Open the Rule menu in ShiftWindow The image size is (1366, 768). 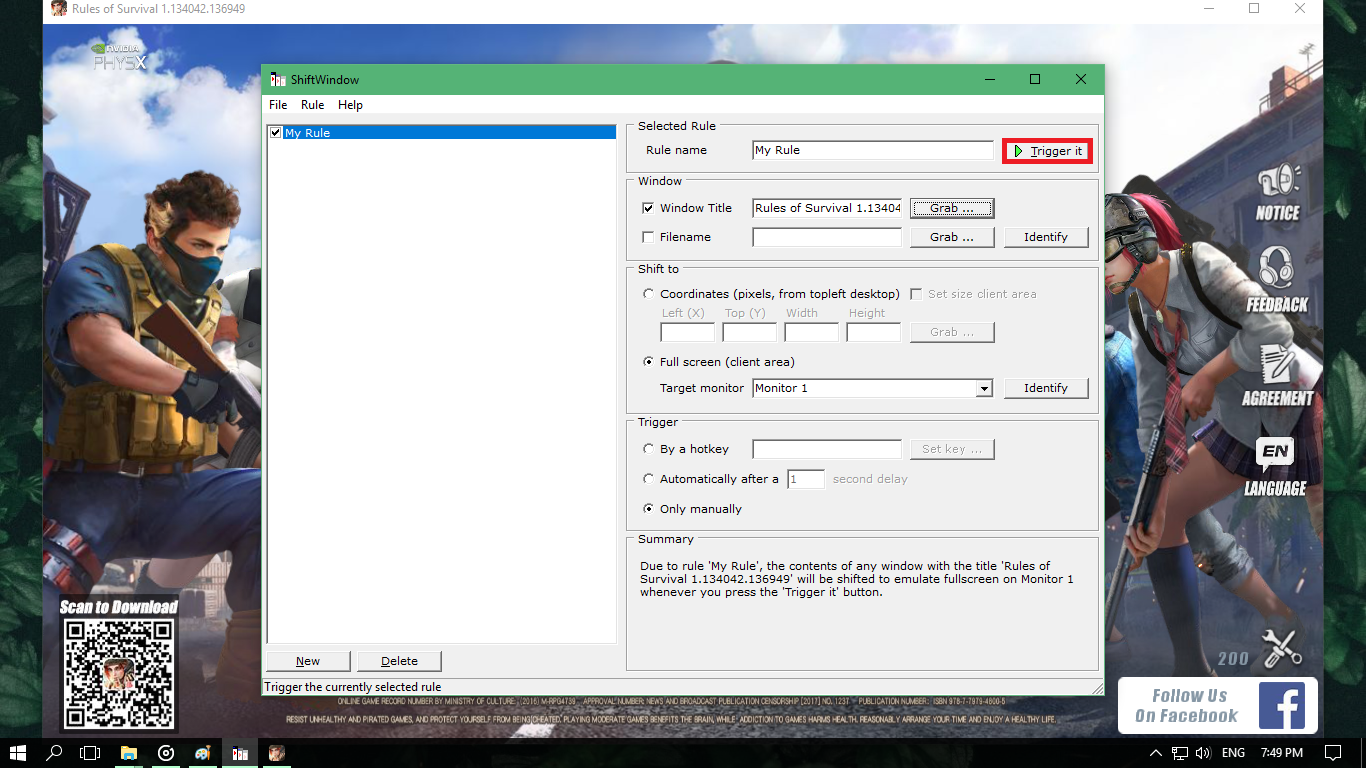point(312,105)
